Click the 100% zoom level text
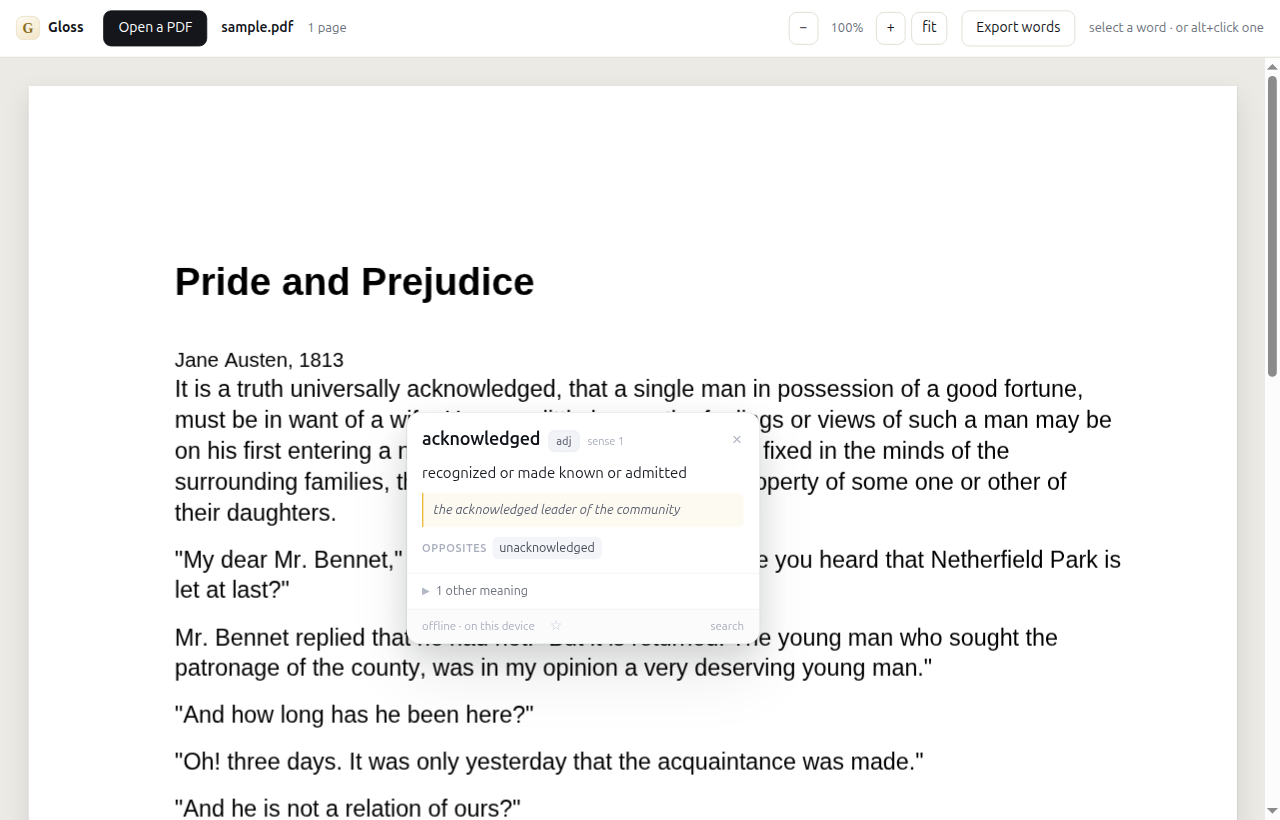This screenshot has height=820, width=1280. pos(847,28)
